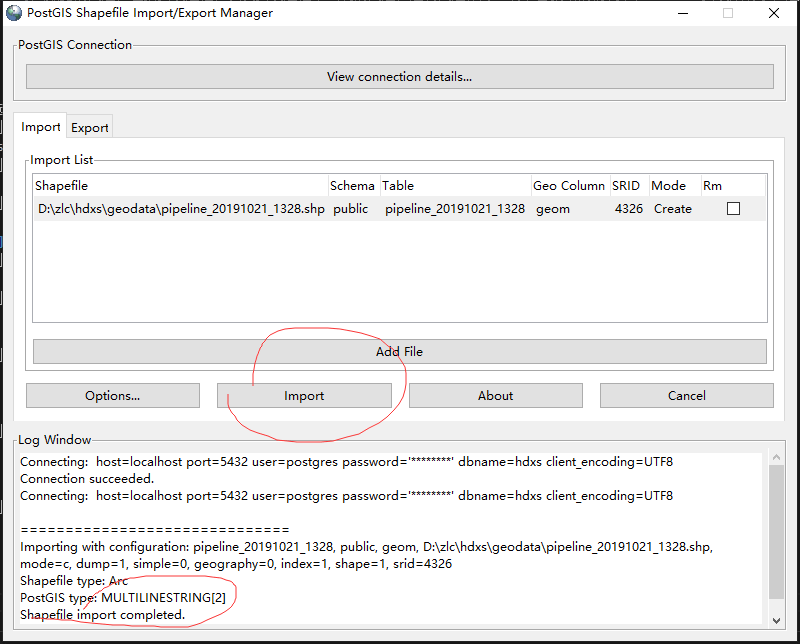This screenshot has height=644, width=800.
Task: Edit the Geo Column value geom
Action: pyautogui.click(x=553, y=209)
